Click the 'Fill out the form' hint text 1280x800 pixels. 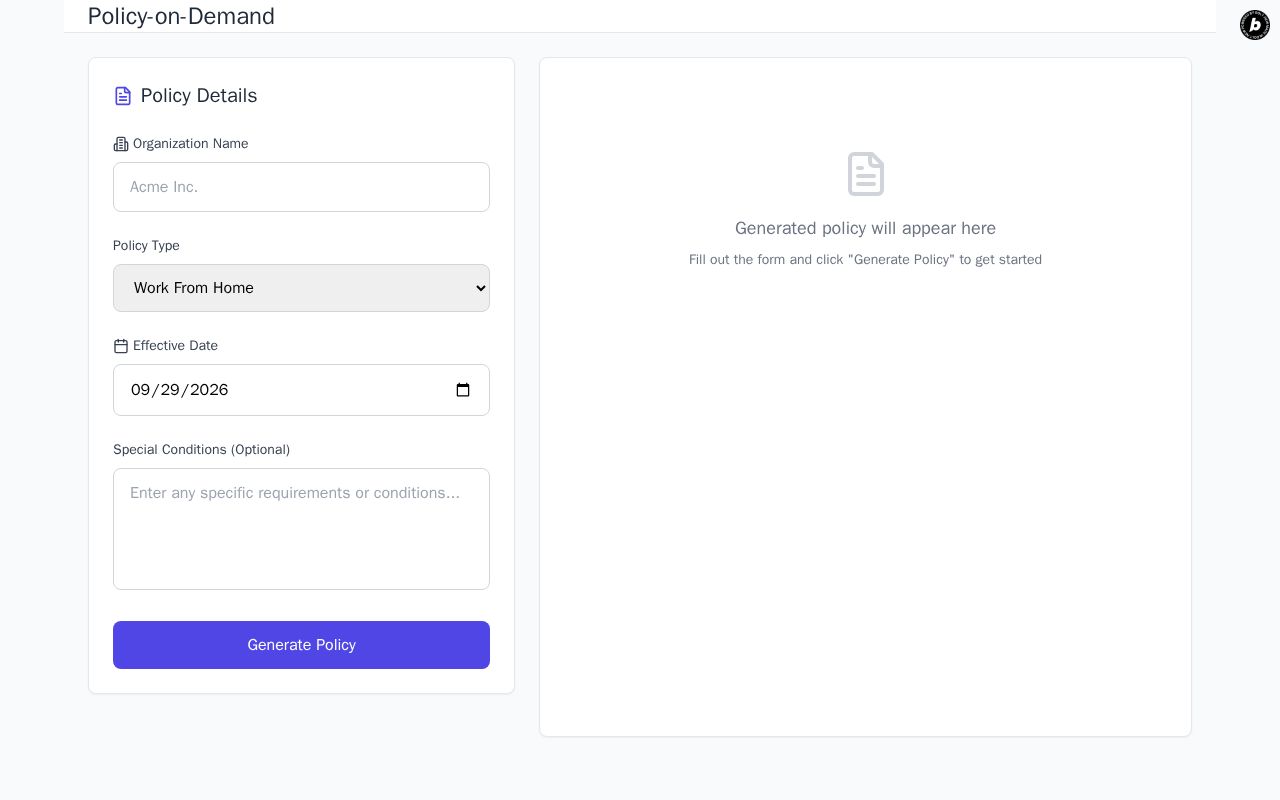click(865, 260)
